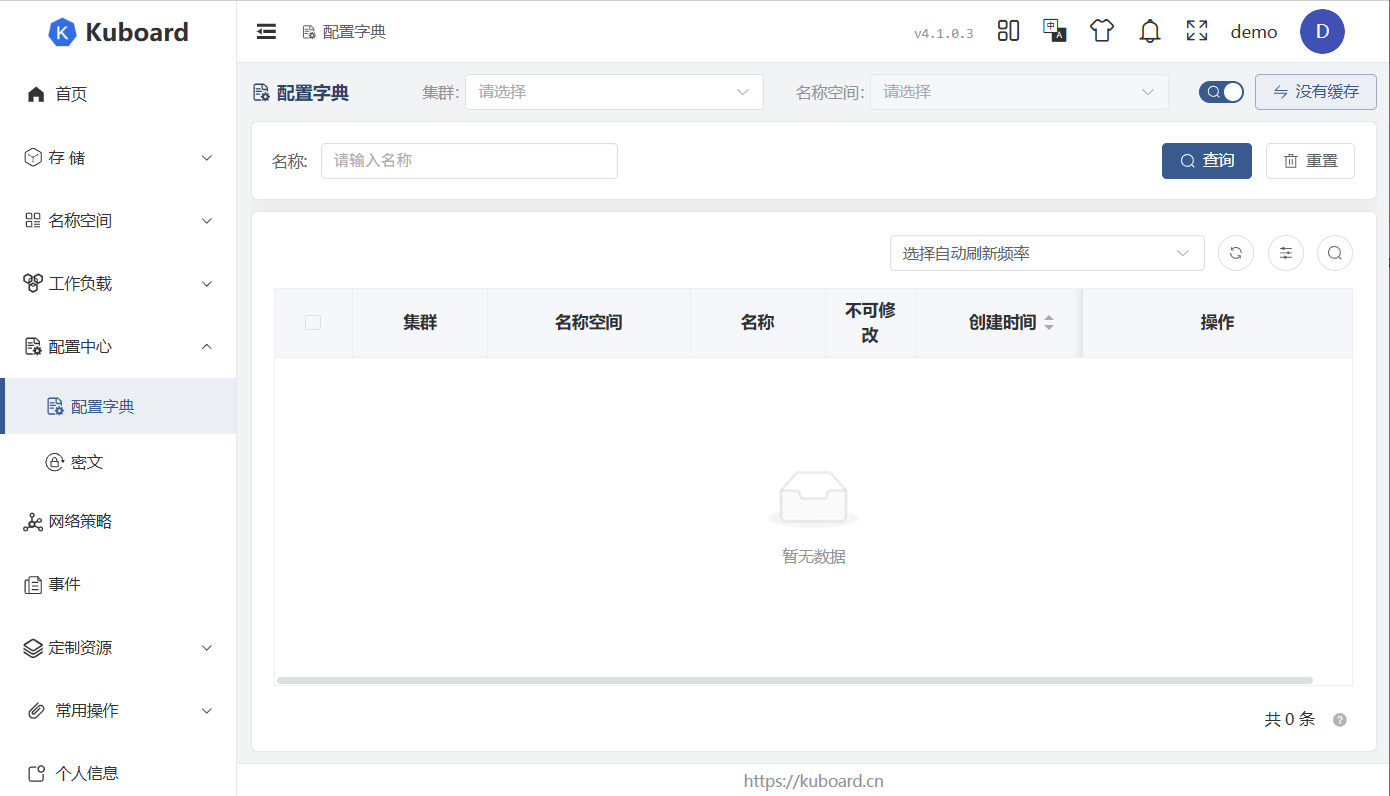Click the help question mark icon near total
The width and height of the screenshot is (1390, 796).
[1340, 720]
